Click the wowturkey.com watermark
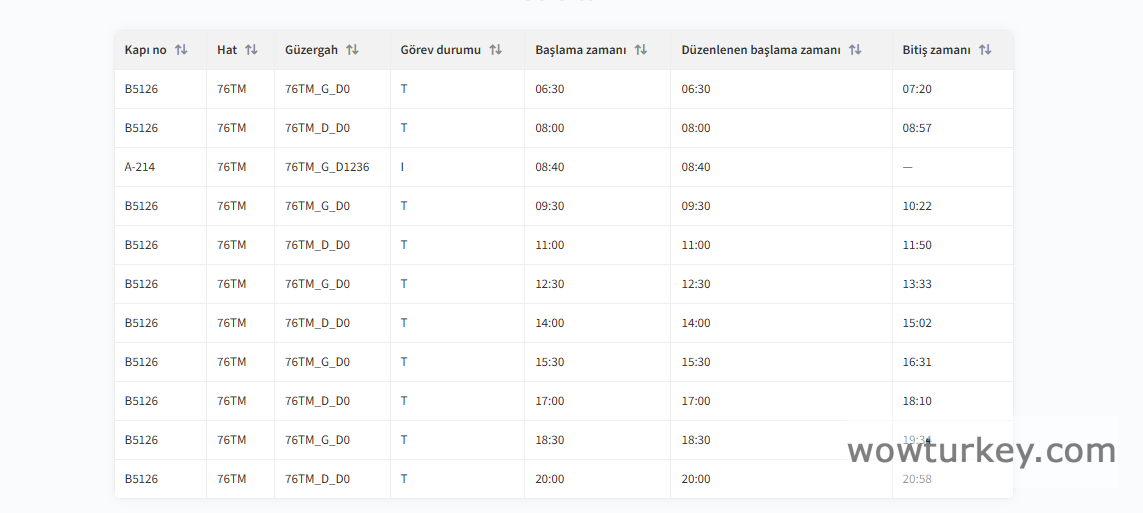The image size is (1143, 513). [981, 452]
